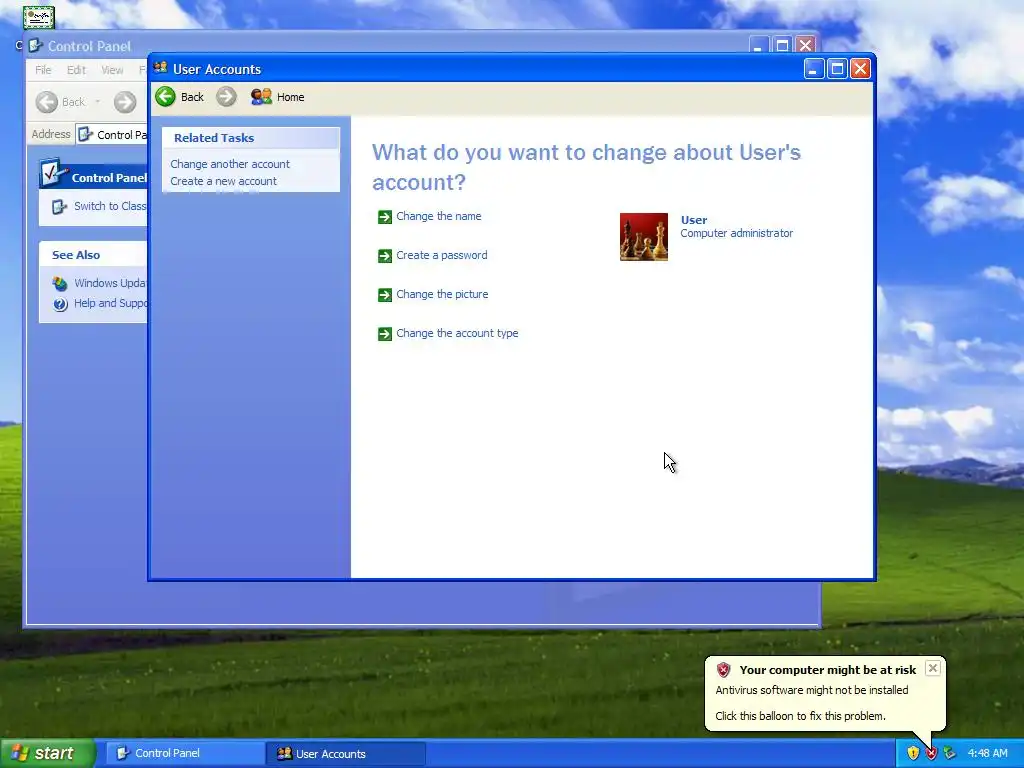Click the chess pieces user picture

click(x=644, y=237)
